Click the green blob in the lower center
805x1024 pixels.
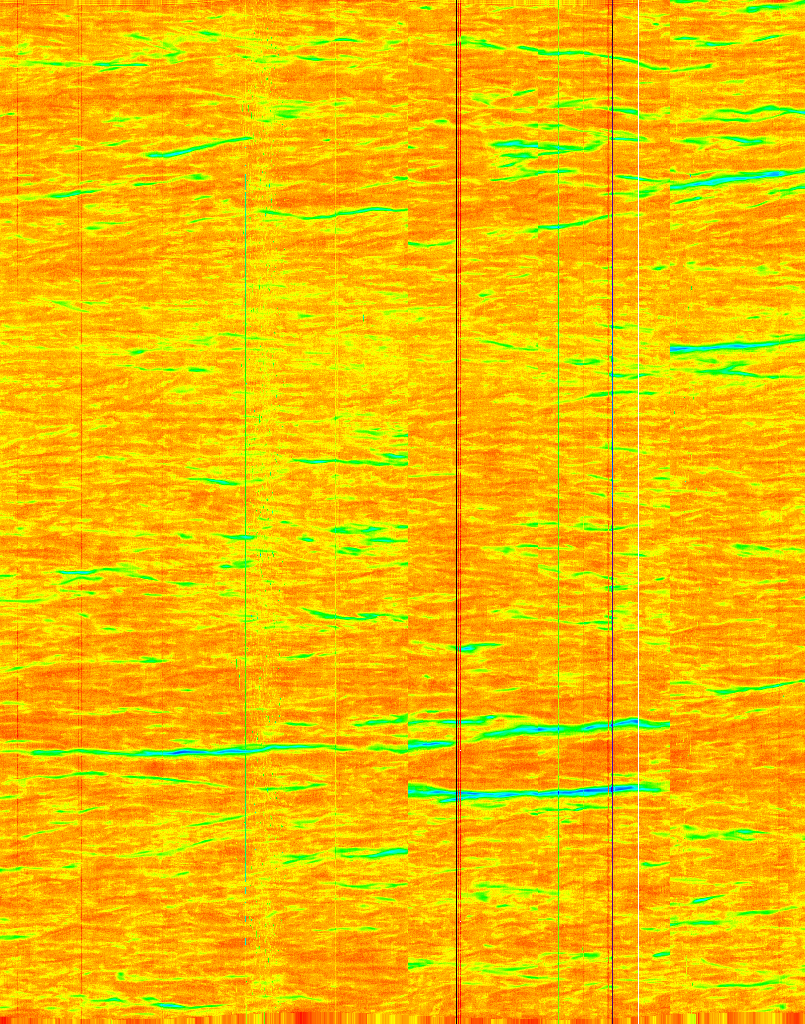click(x=372, y=852)
